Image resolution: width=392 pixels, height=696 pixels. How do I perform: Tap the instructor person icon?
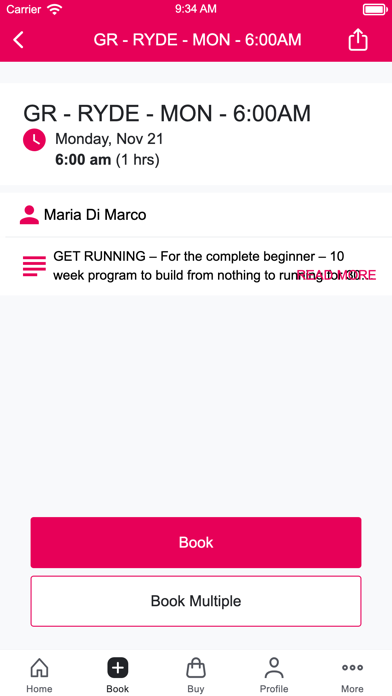click(x=29, y=215)
